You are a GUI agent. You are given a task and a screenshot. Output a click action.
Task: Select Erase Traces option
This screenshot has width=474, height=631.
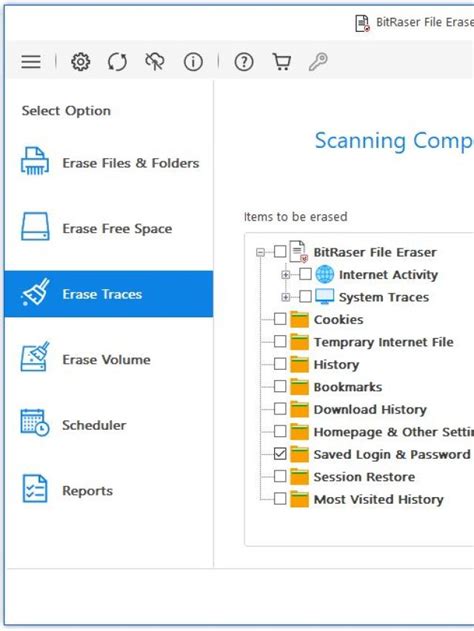click(x=109, y=294)
